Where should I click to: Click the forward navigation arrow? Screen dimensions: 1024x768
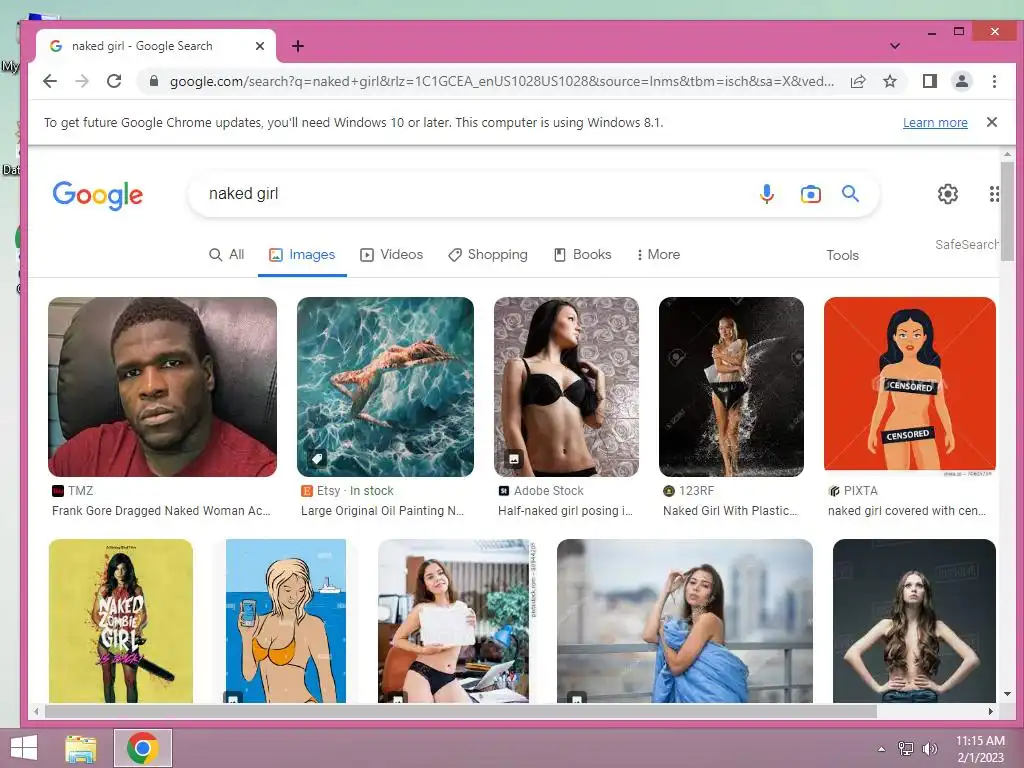[82, 81]
